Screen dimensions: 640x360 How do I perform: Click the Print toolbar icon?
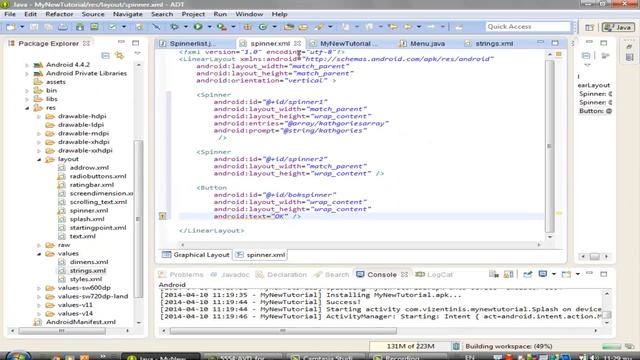click(x=63, y=27)
